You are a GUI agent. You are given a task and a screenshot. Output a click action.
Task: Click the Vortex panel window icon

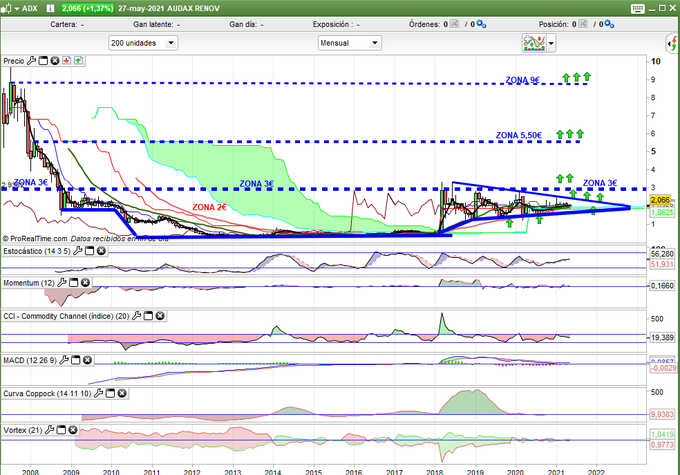coord(61,430)
